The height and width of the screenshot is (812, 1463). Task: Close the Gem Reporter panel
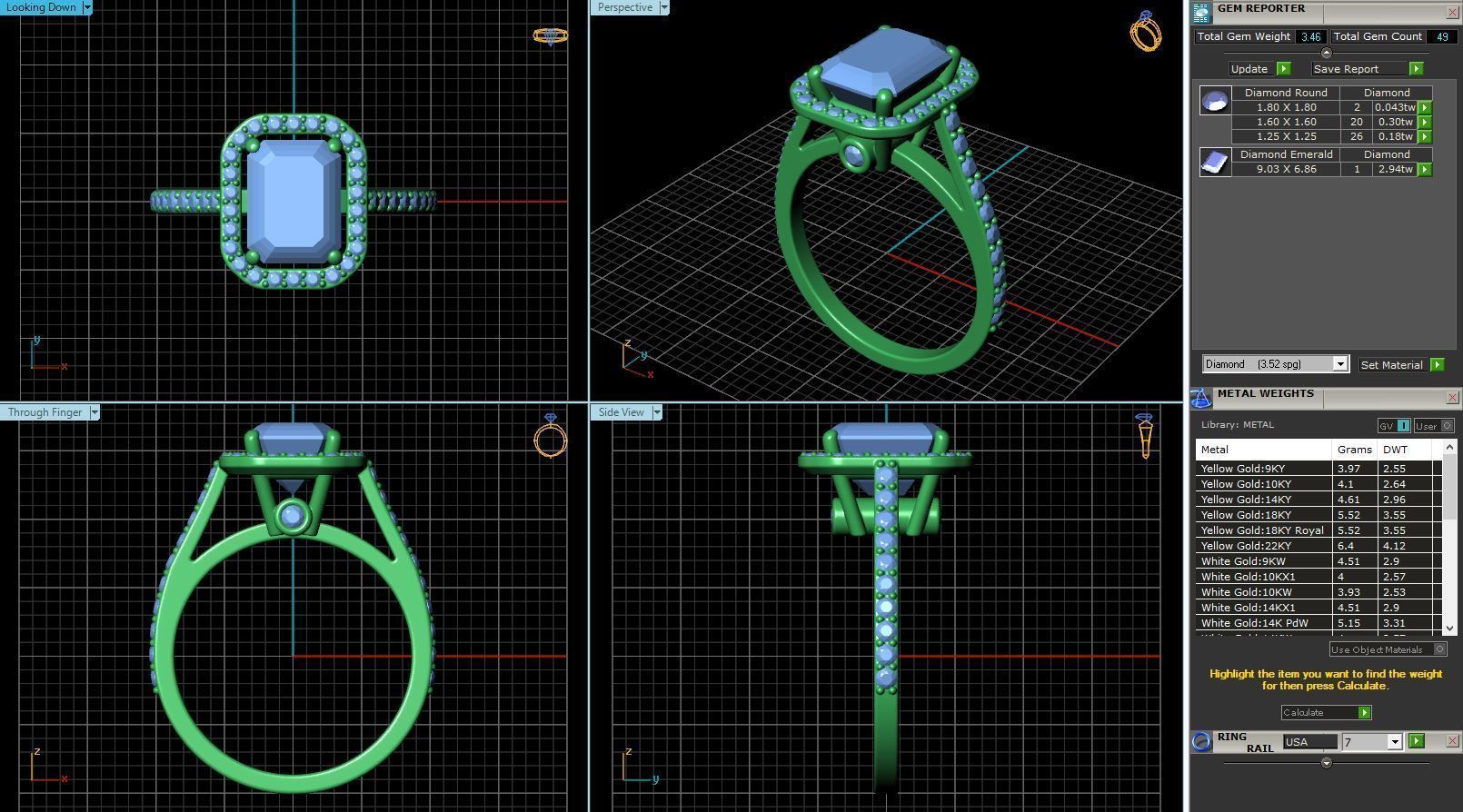click(1452, 13)
